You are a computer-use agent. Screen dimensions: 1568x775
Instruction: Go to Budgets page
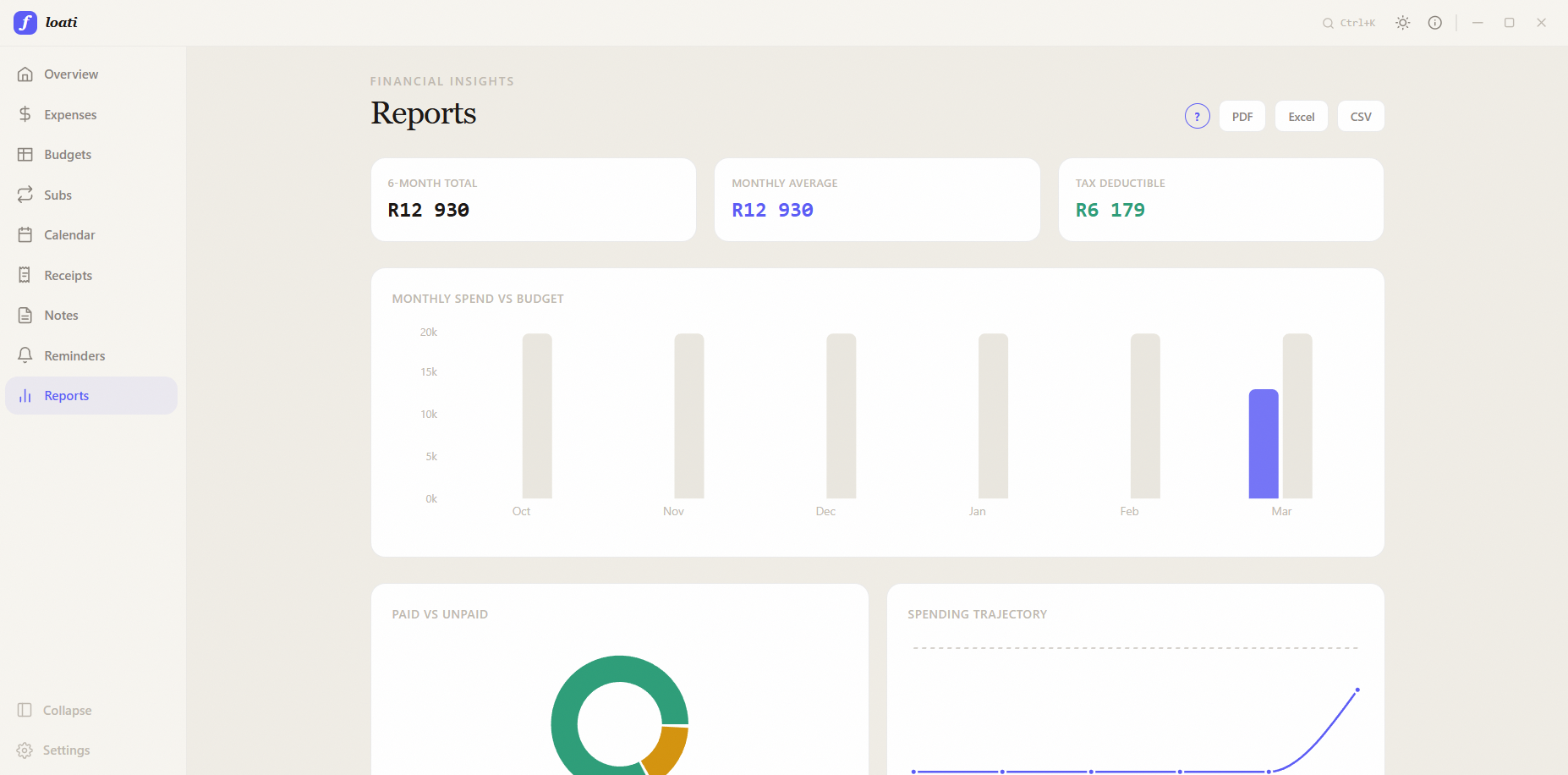pyautogui.click(x=91, y=155)
